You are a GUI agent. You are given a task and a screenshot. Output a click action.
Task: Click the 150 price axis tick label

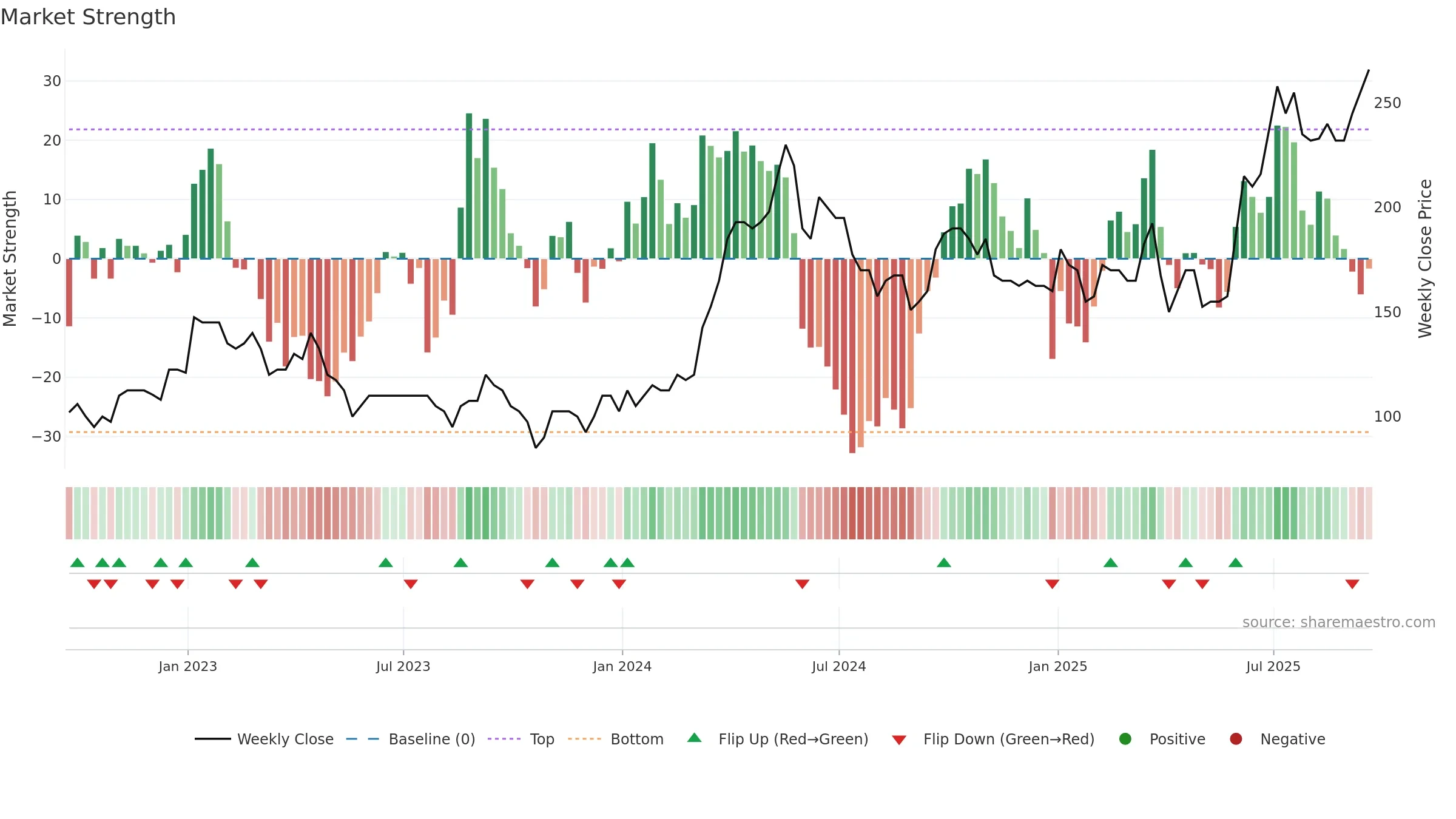tap(1387, 312)
